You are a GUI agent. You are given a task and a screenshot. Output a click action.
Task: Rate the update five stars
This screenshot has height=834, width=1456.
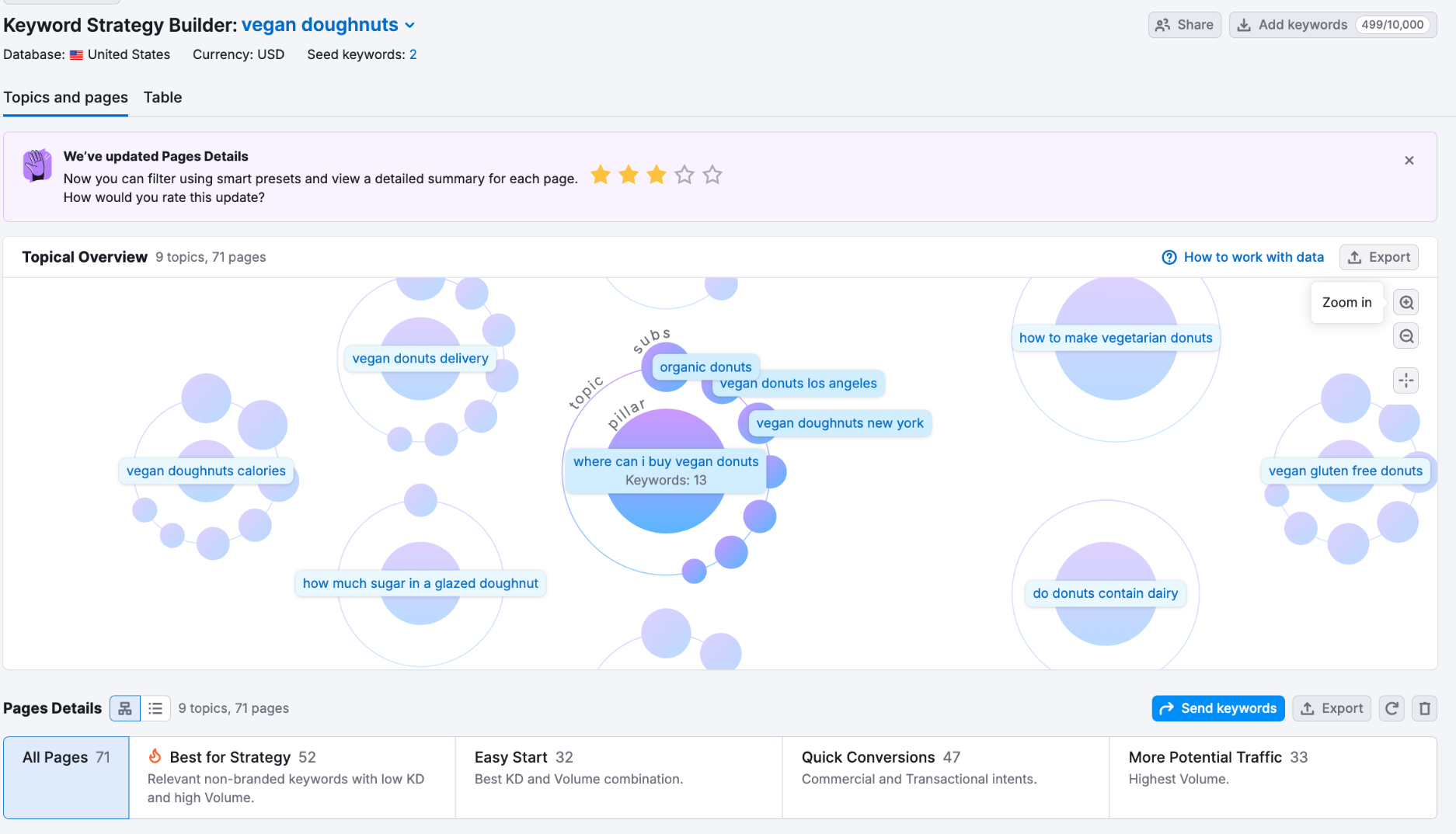[x=712, y=175]
